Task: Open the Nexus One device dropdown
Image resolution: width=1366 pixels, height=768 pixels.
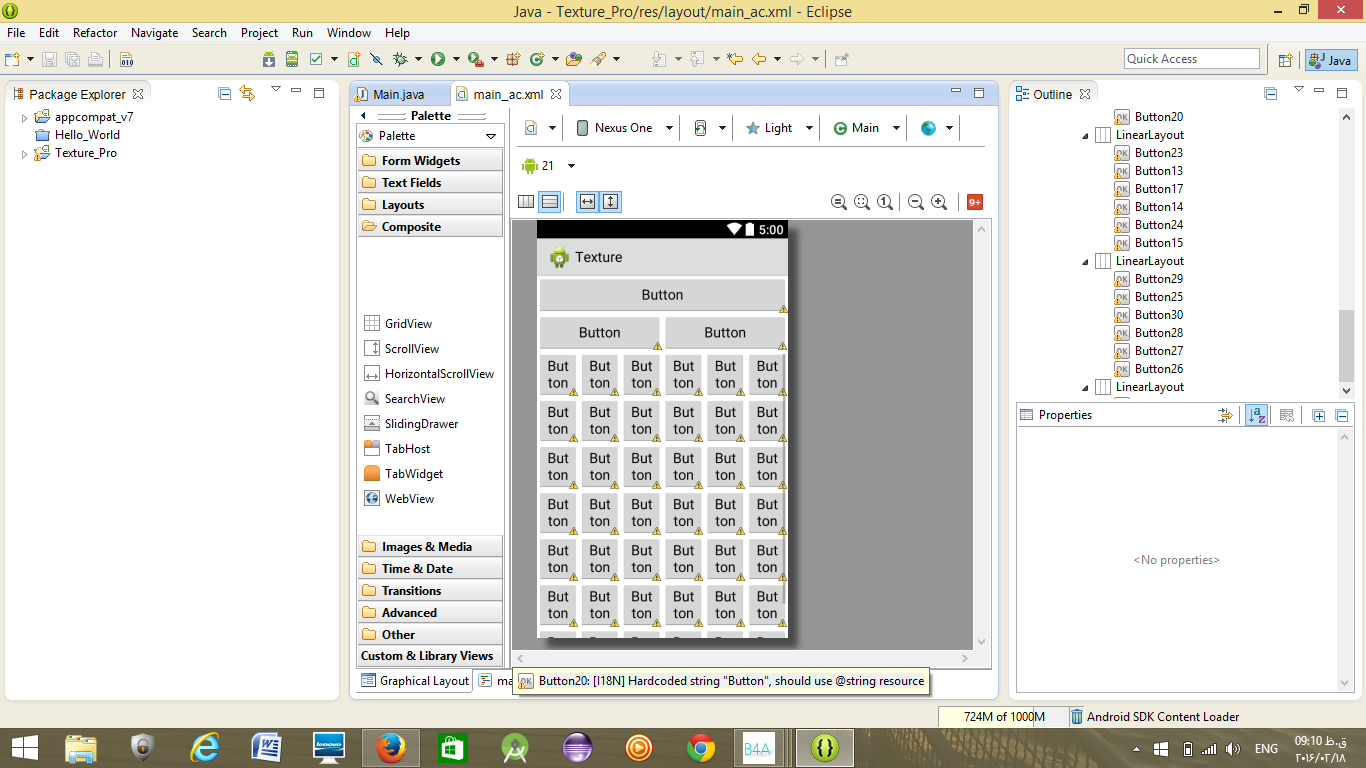Action: [624, 128]
